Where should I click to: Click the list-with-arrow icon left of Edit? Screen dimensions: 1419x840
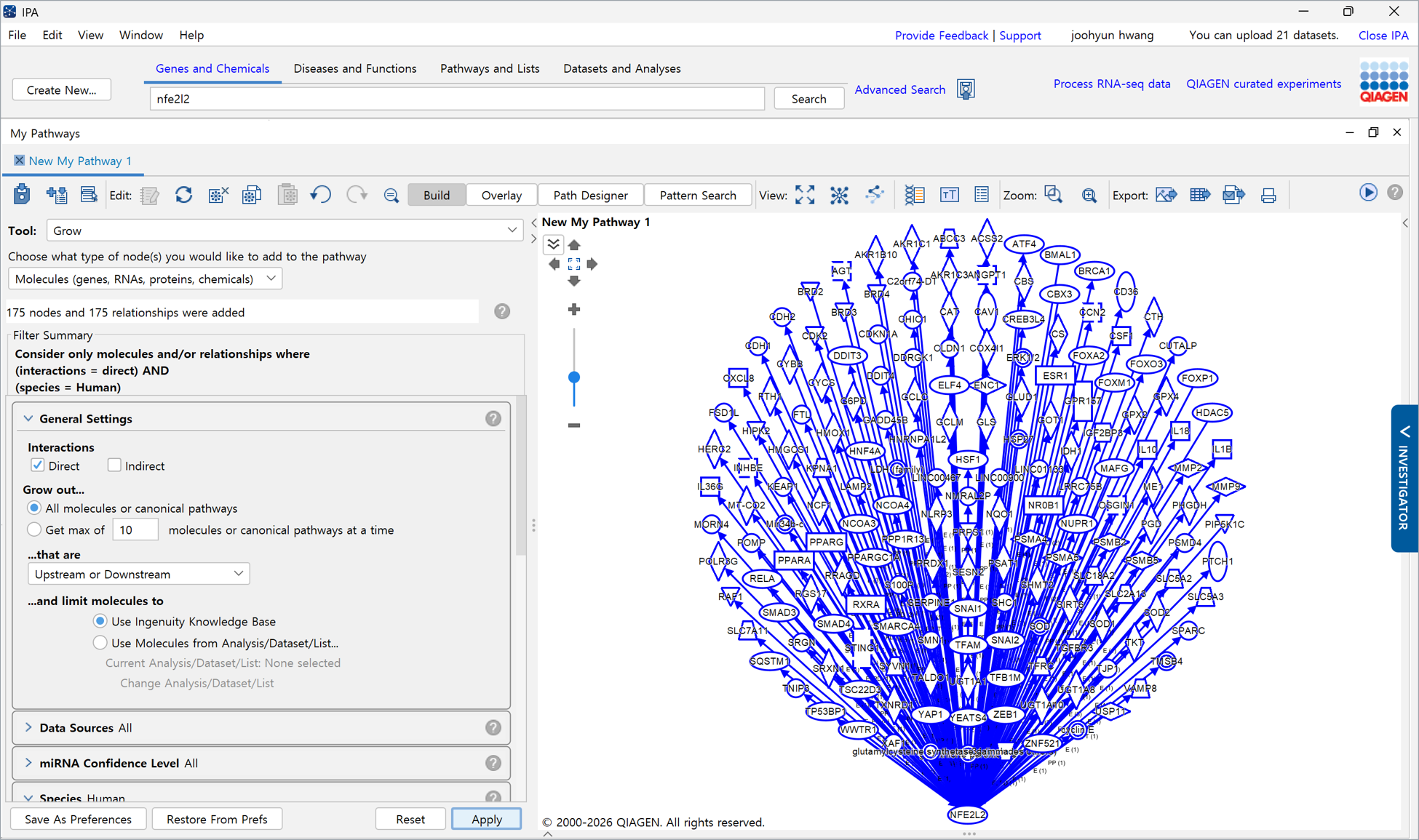89,194
